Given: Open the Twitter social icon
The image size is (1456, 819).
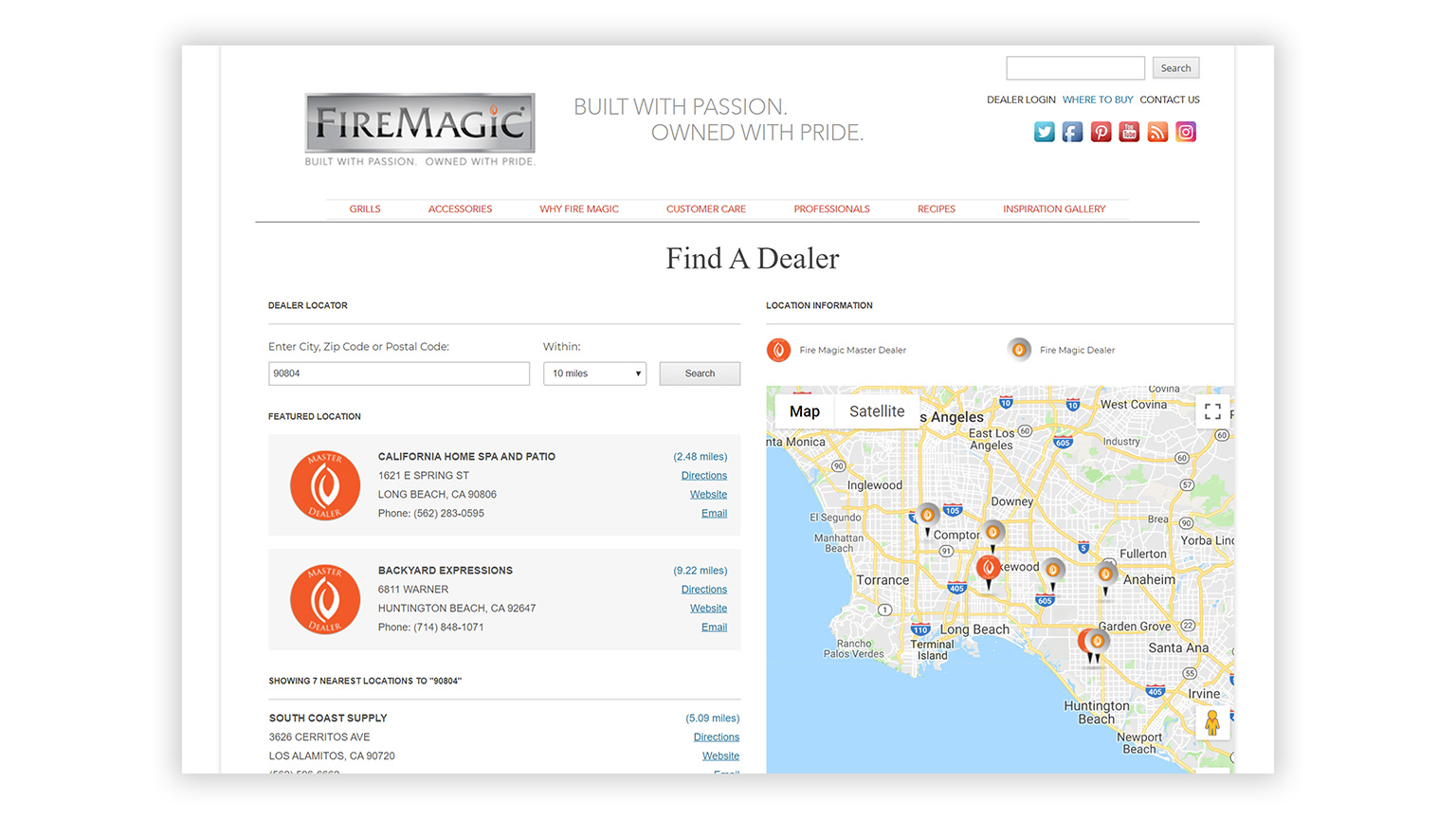Looking at the screenshot, I should coord(1044,132).
